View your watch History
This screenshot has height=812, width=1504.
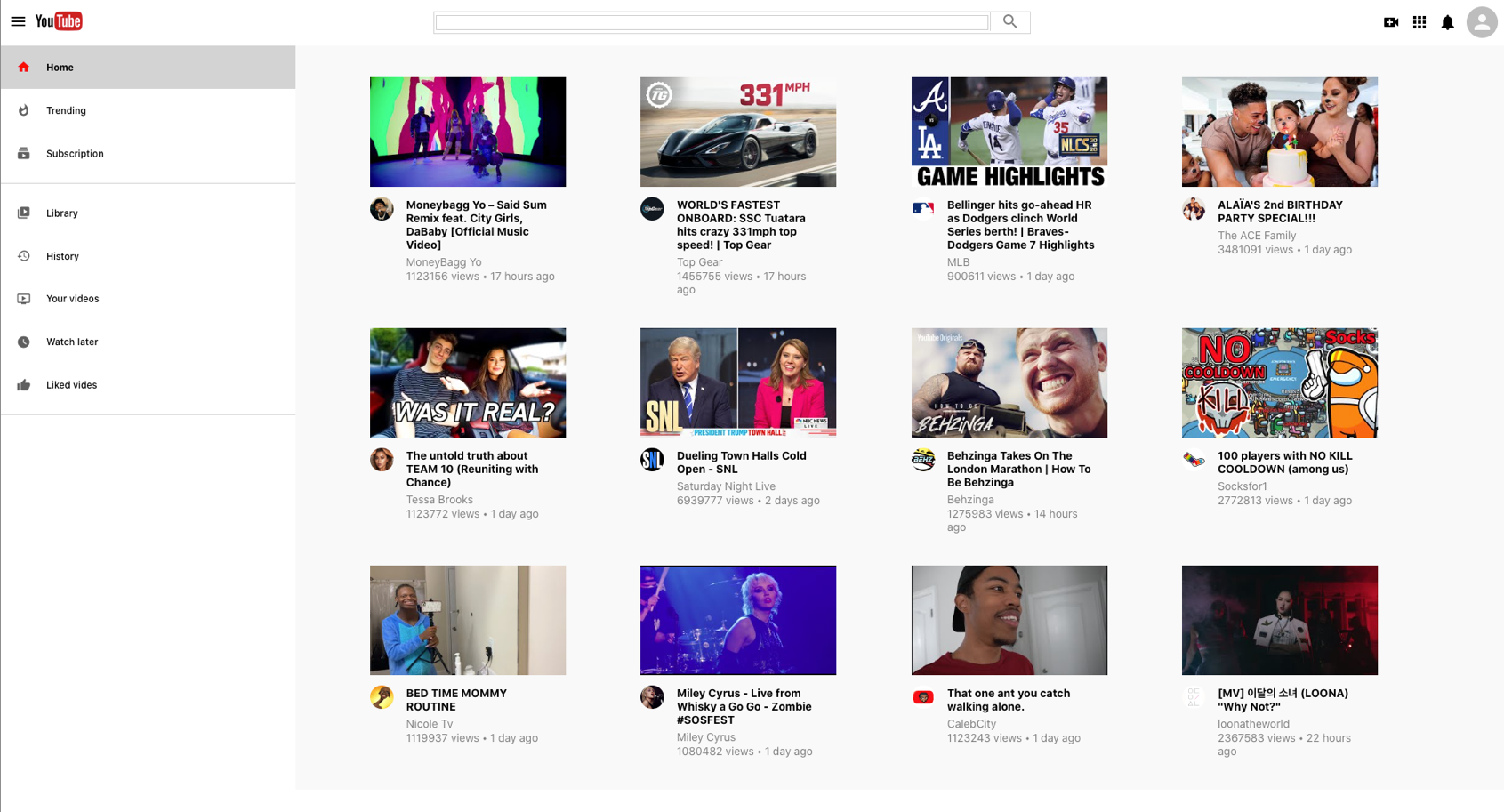click(61, 256)
